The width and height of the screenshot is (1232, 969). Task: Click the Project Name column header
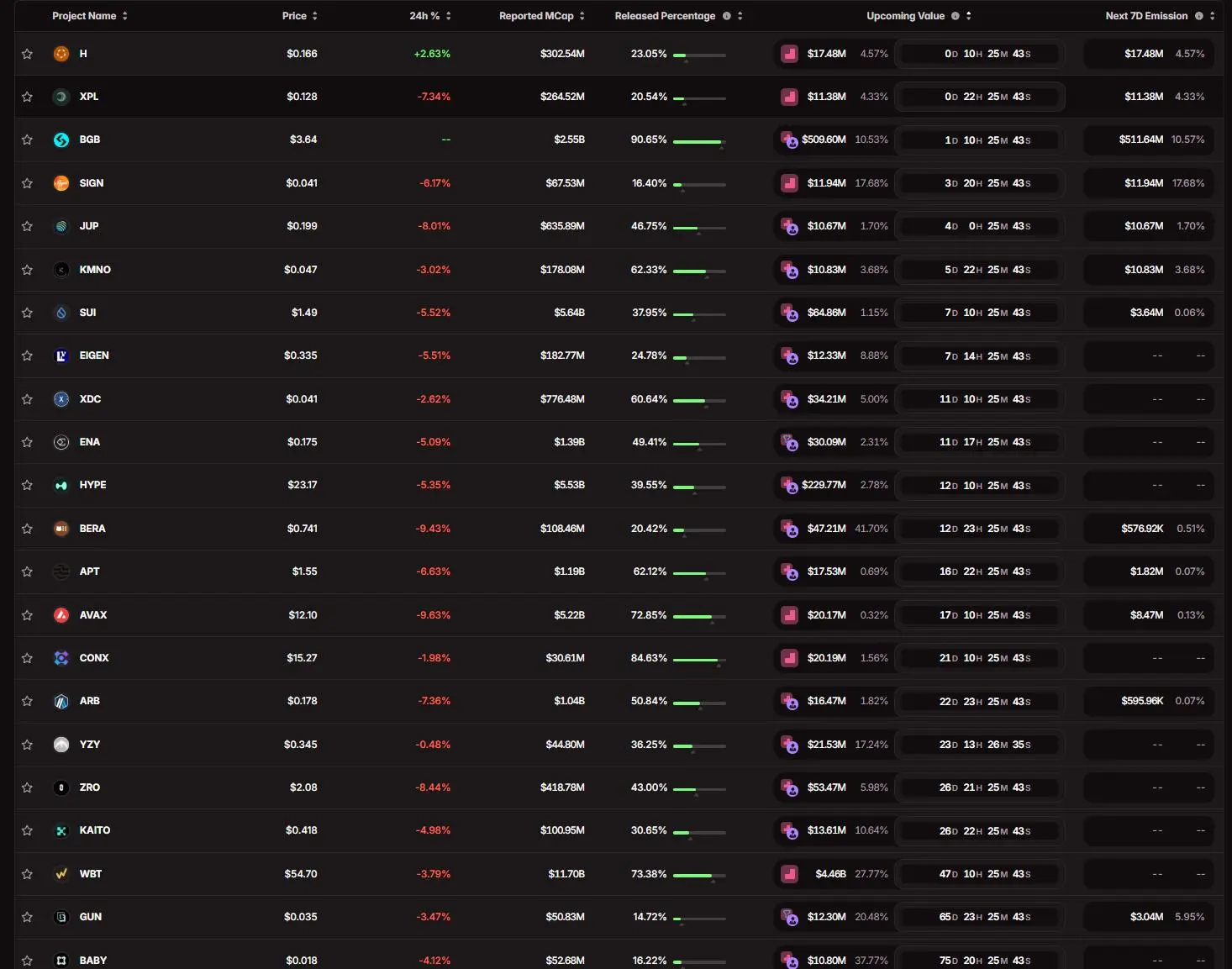tap(84, 16)
